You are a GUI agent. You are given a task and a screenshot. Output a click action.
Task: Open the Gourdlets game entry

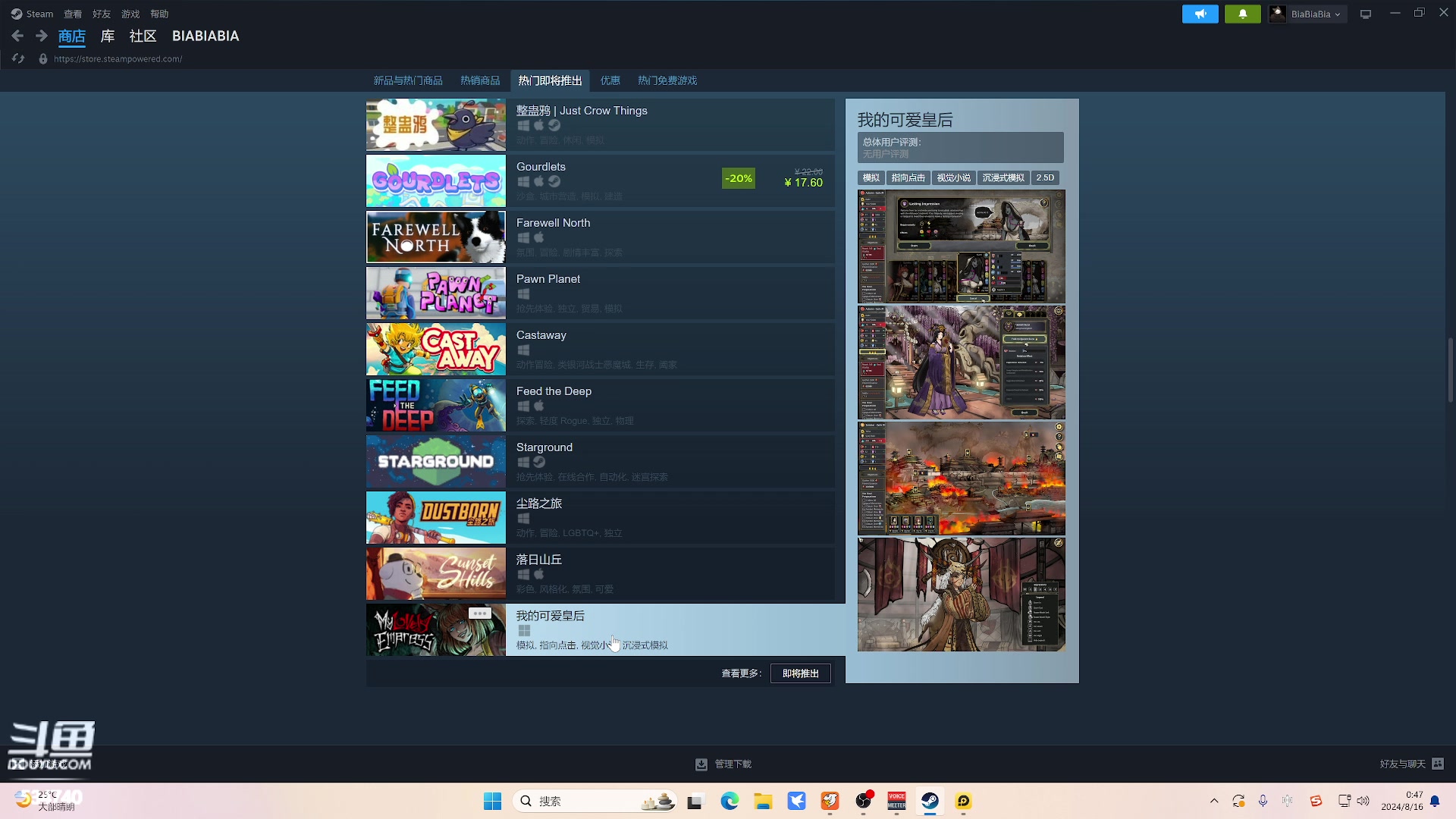coord(601,181)
